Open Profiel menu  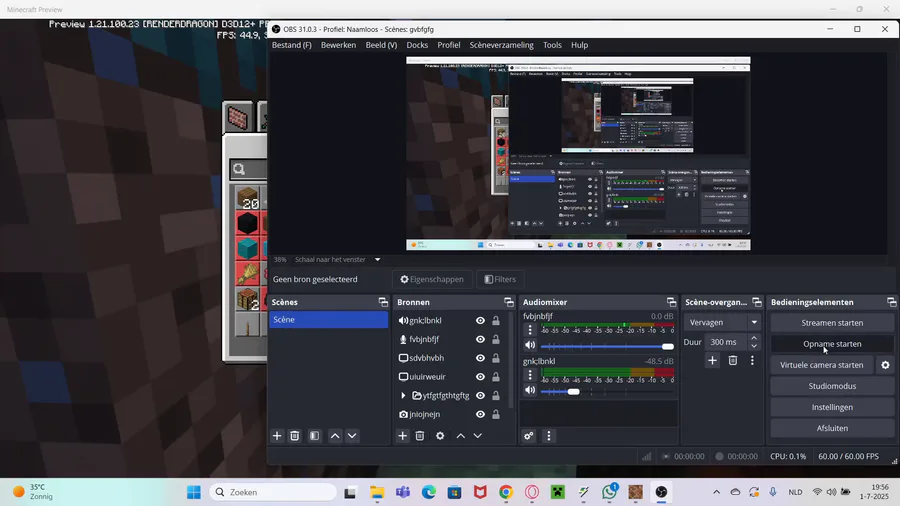pos(449,45)
